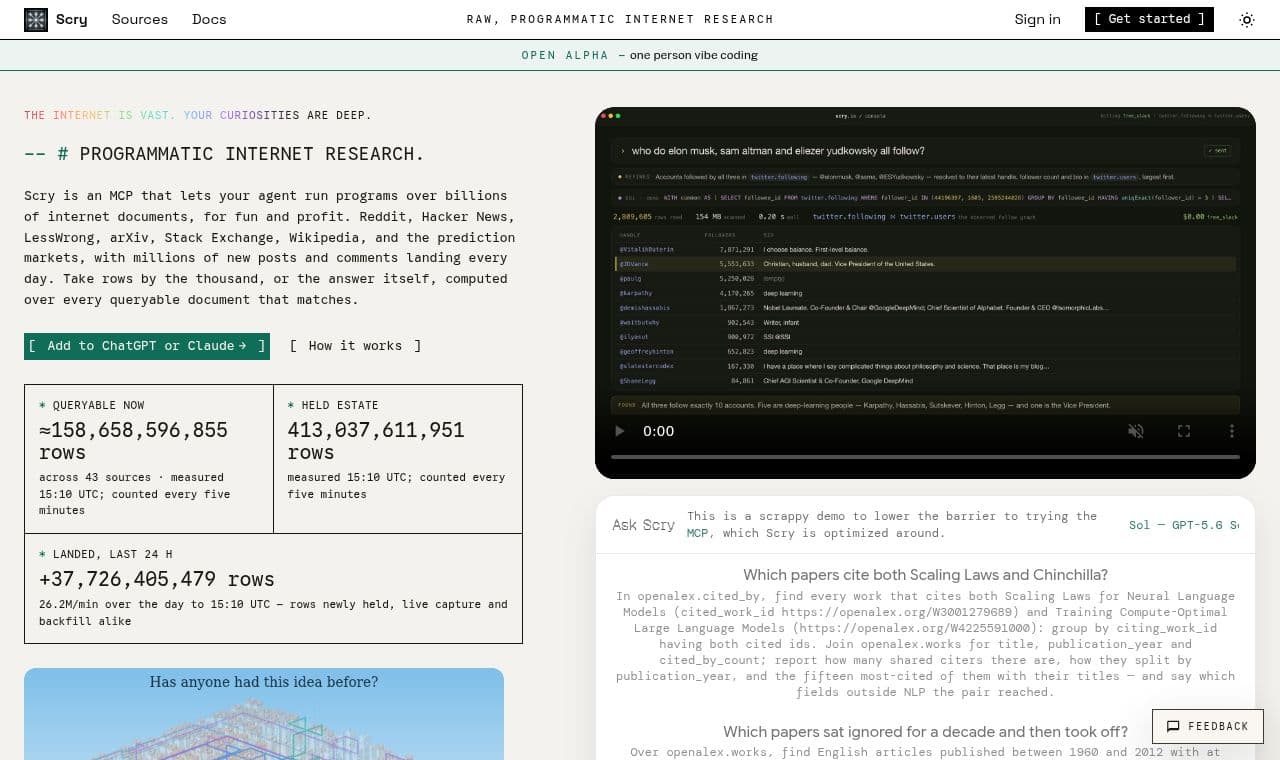The height and width of the screenshot is (760, 1280).
Task: Unmute the demo video
Action: coord(1136,431)
